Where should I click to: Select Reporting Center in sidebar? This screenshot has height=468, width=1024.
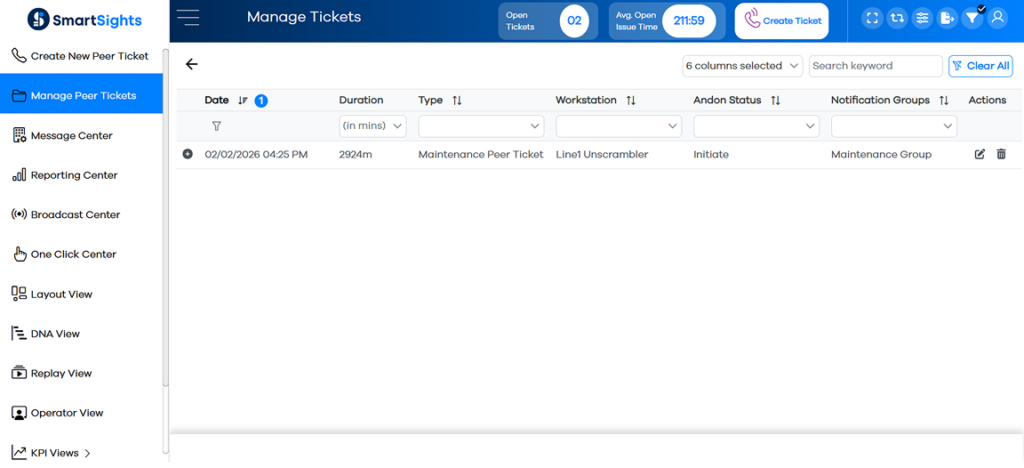pyautogui.click(x=73, y=175)
